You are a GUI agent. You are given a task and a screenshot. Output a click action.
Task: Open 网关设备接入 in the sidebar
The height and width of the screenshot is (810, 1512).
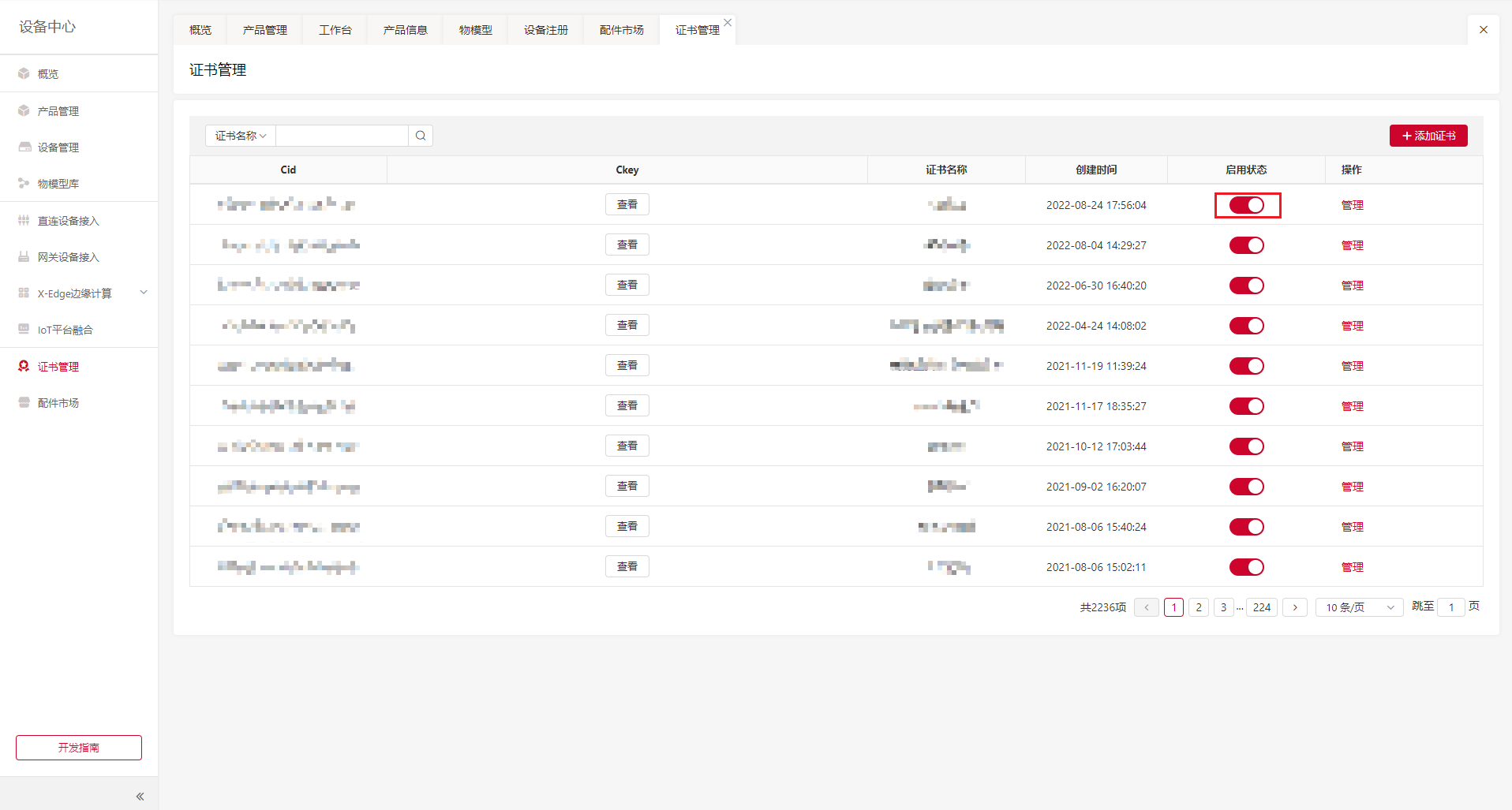68,257
